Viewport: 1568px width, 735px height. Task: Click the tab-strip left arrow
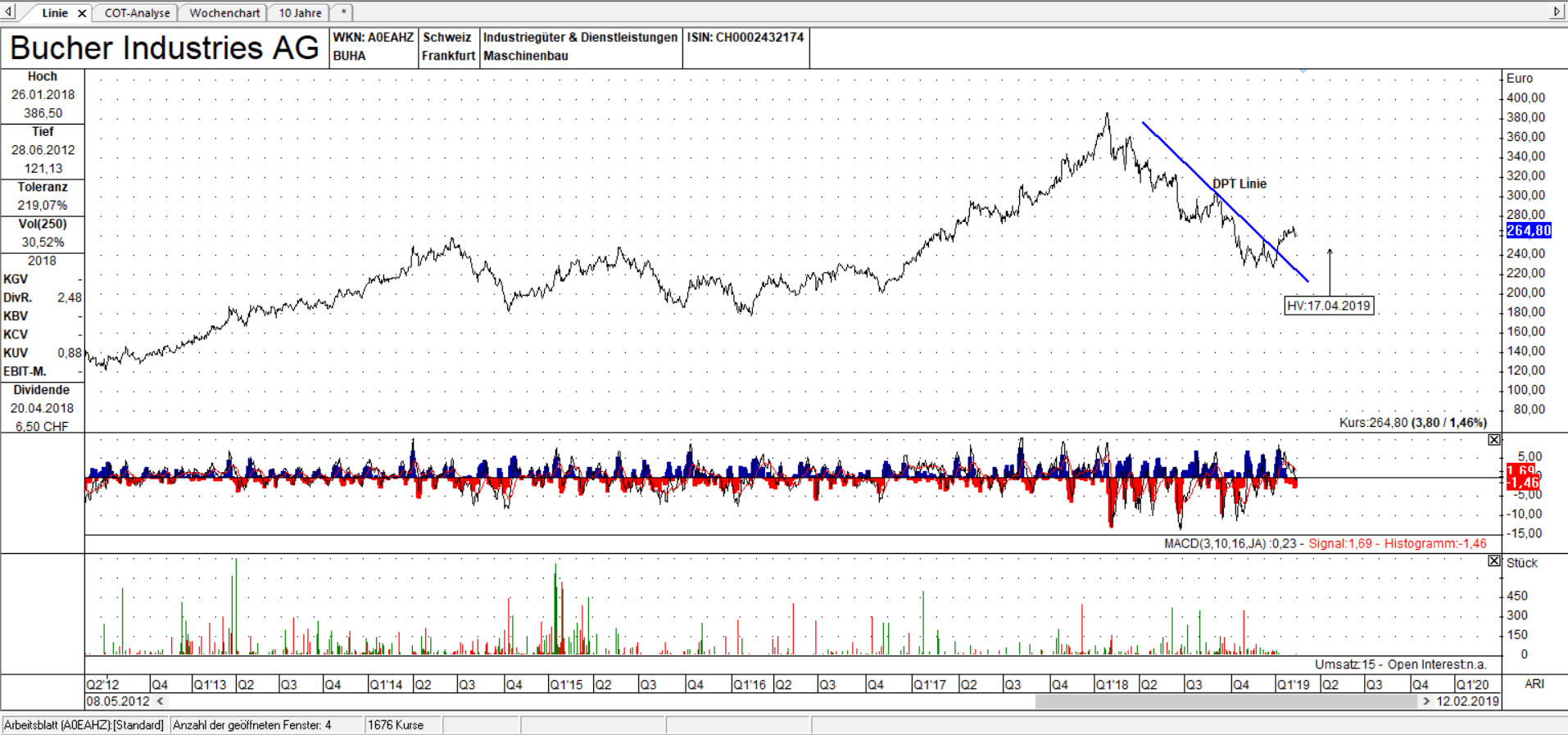8,11
